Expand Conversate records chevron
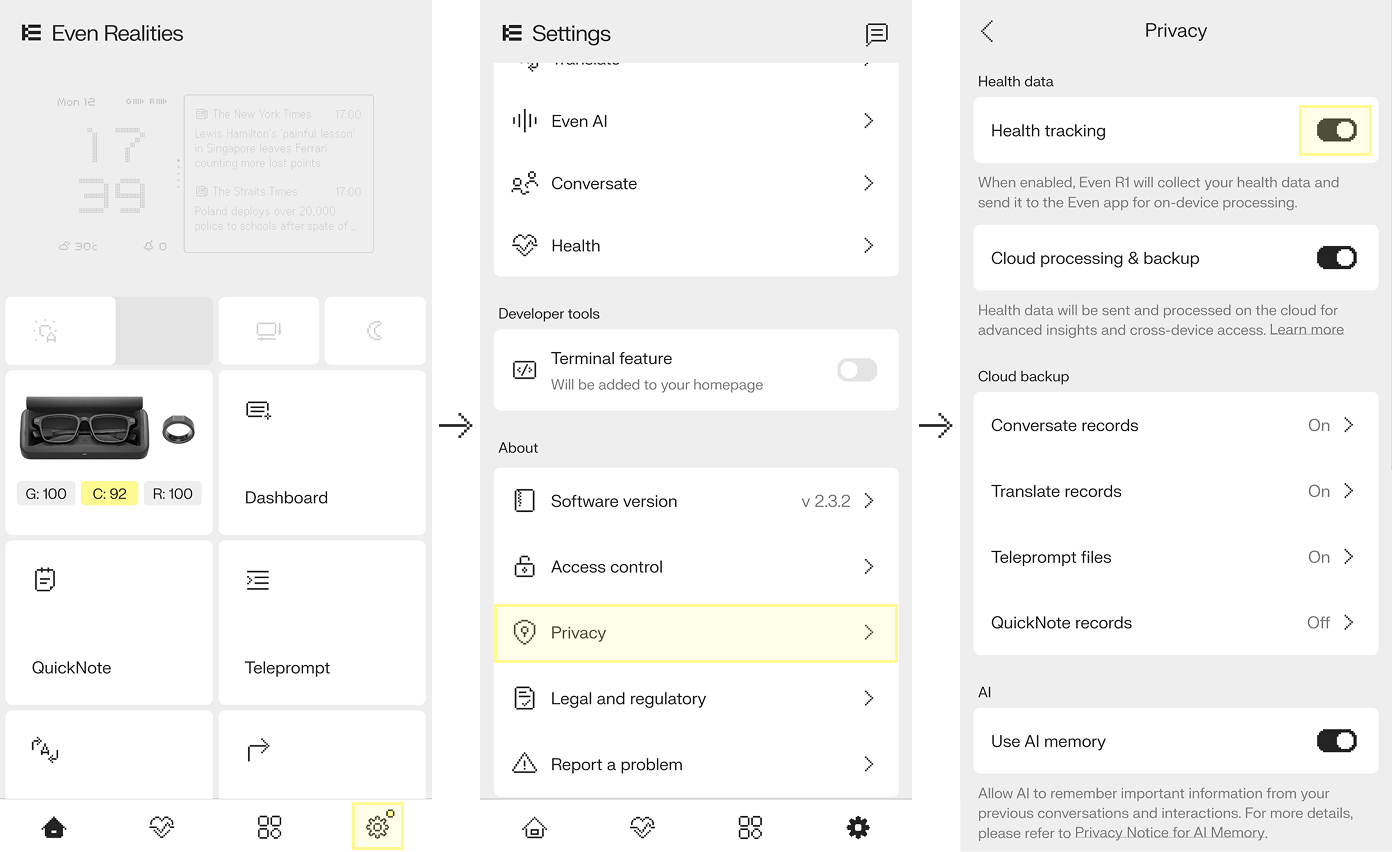This screenshot has width=1392, height=852. (x=1349, y=425)
